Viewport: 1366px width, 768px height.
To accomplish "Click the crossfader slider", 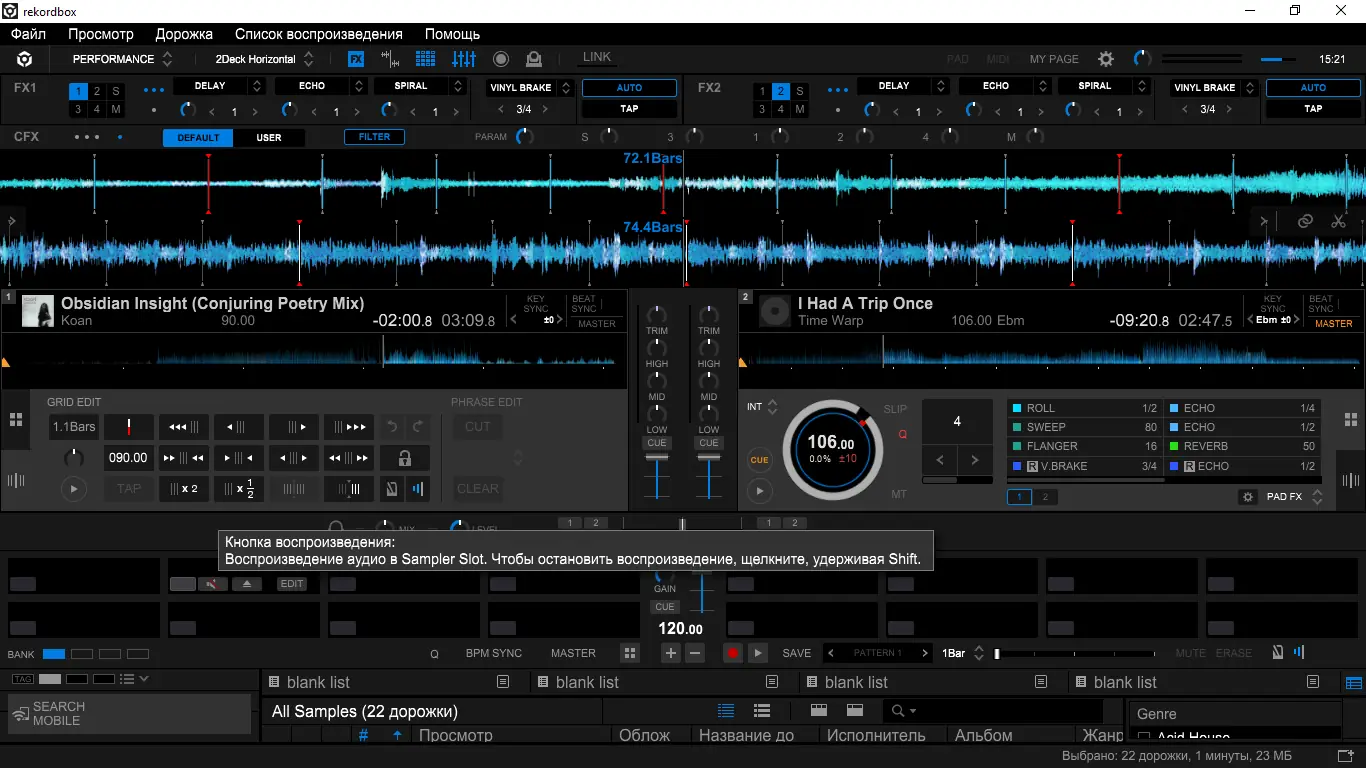I will (x=683, y=523).
